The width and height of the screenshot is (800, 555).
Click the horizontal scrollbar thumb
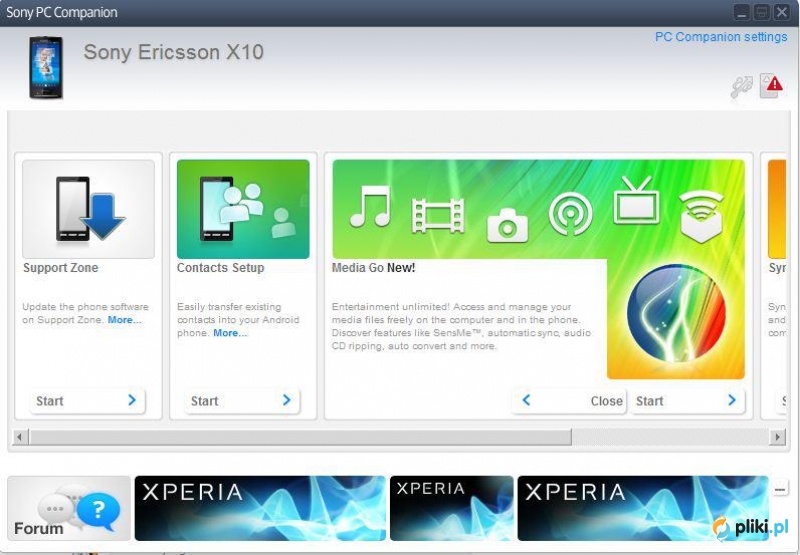301,437
